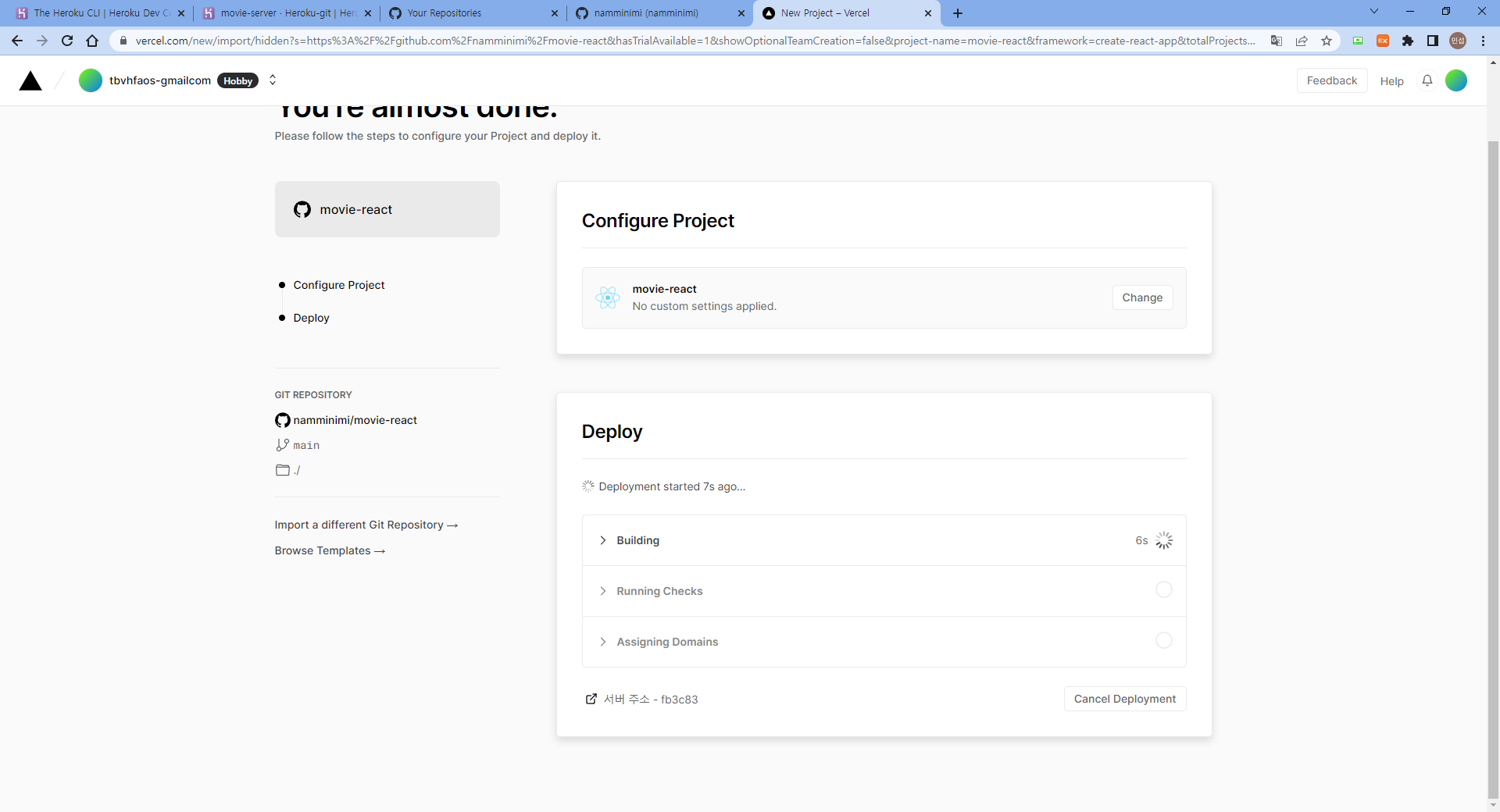Go forward in browser history
Image resolution: width=1500 pixels, height=812 pixels.
pos(42,41)
